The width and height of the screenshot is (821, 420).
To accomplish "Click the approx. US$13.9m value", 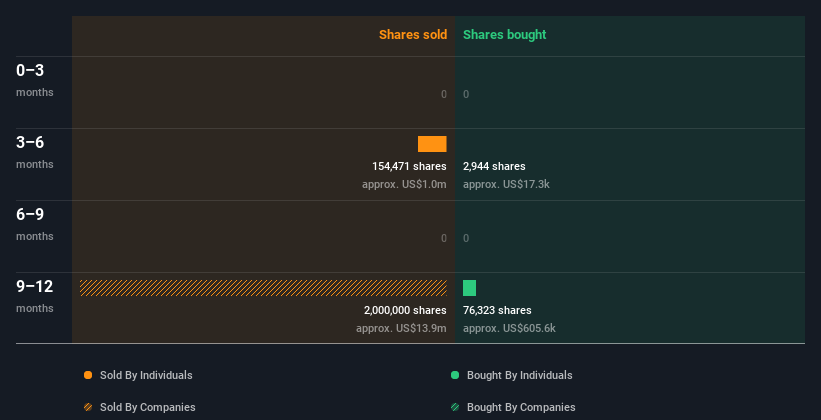I will pos(402,328).
